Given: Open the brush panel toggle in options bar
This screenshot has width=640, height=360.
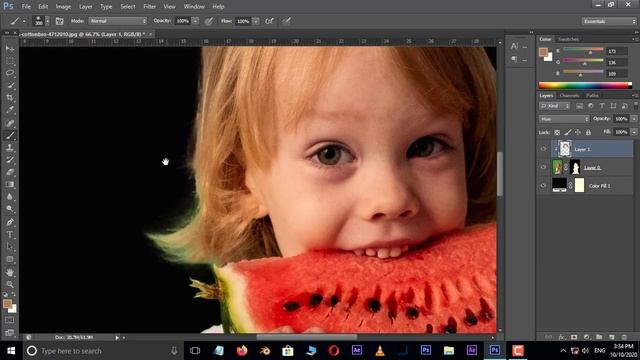Looking at the screenshot, I should pos(60,21).
